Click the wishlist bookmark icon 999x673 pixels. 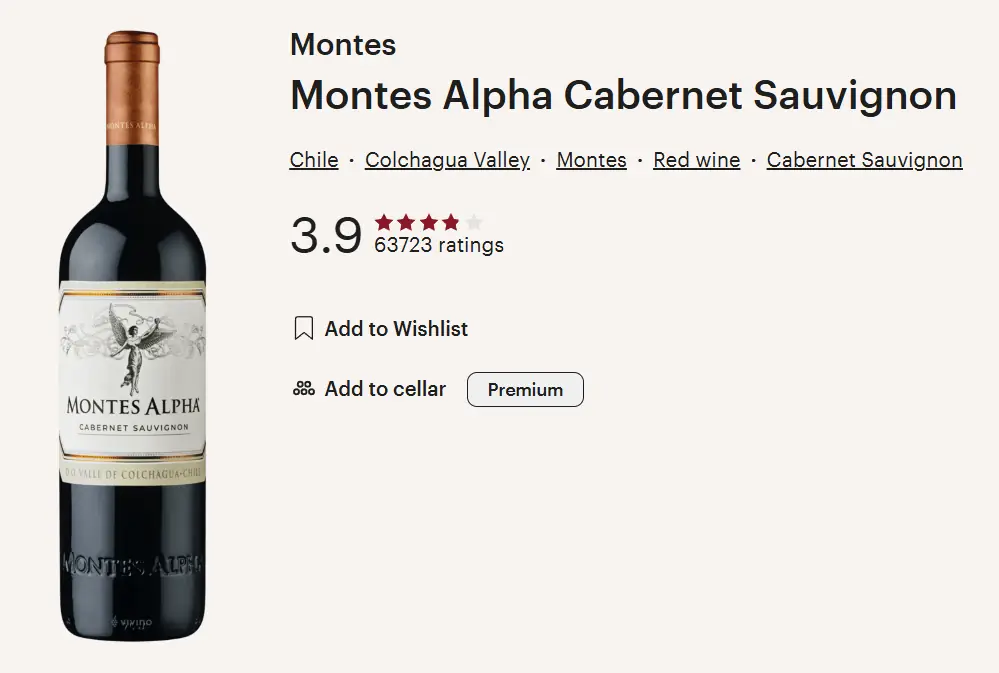304,328
